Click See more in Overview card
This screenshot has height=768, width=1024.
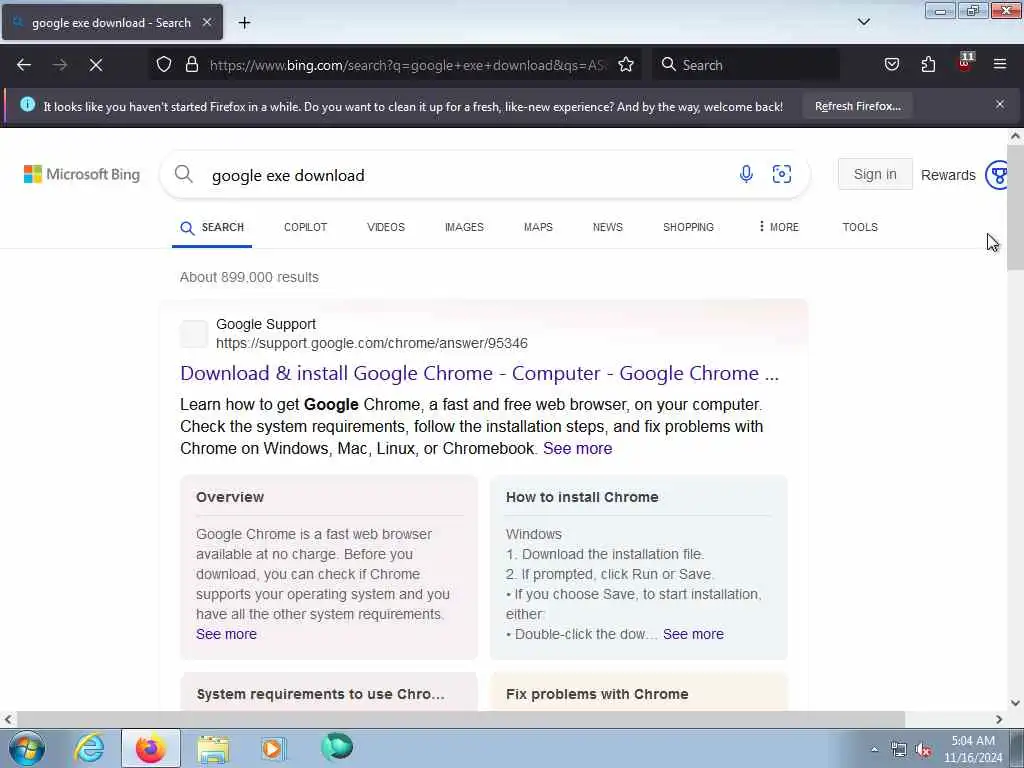(x=226, y=634)
